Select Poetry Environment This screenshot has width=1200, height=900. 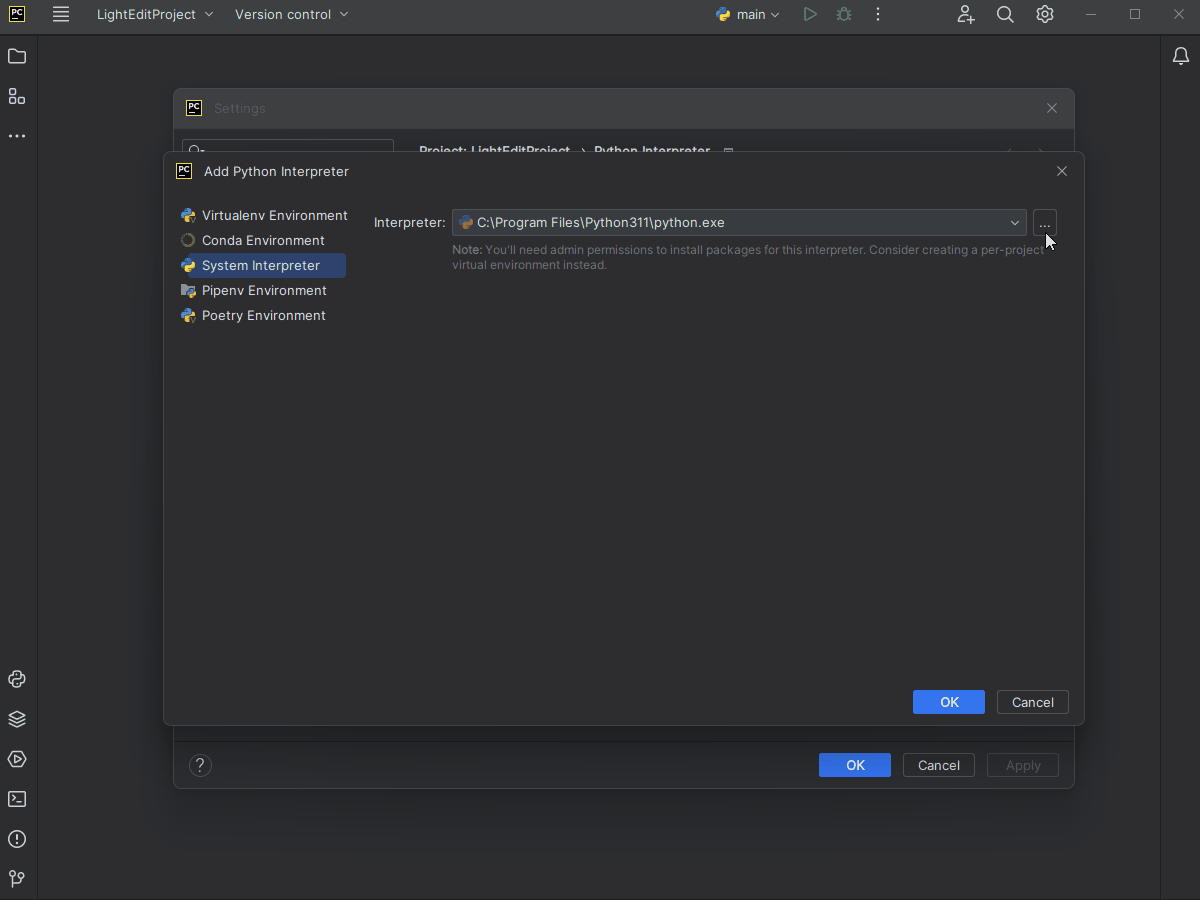pos(253,316)
